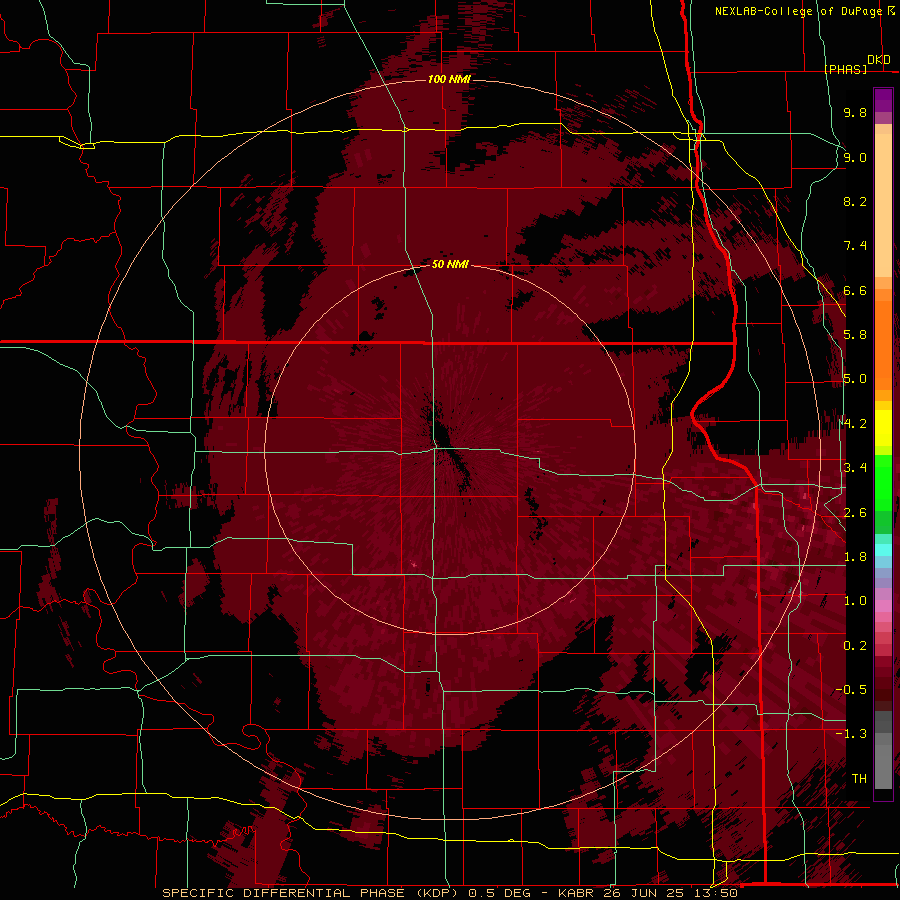Click the 9.0 value on color scale
The height and width of the screenshot is (900, 900).
coord(855,157)
